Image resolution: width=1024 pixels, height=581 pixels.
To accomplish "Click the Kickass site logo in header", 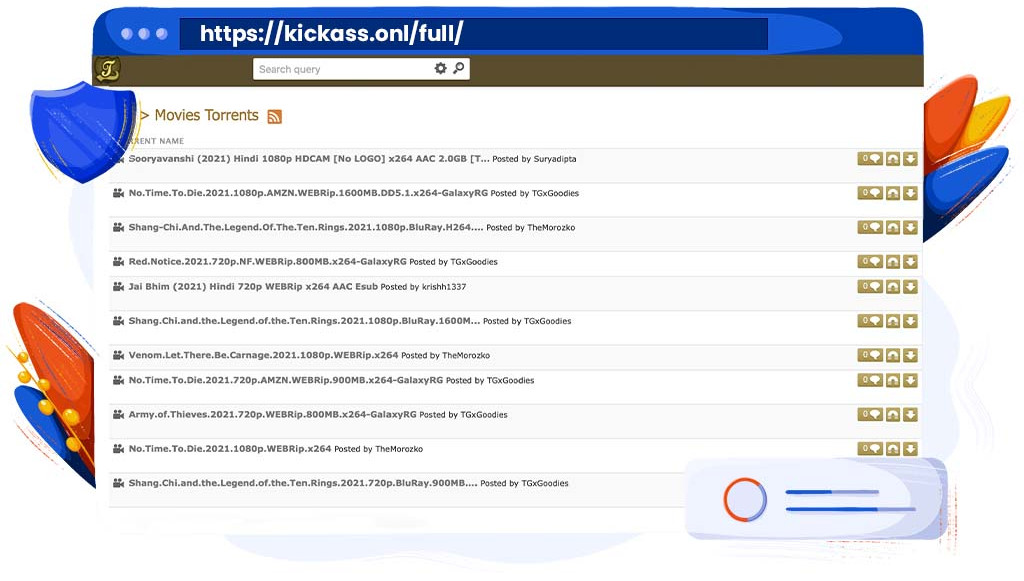I will click(x=108, y=69).
